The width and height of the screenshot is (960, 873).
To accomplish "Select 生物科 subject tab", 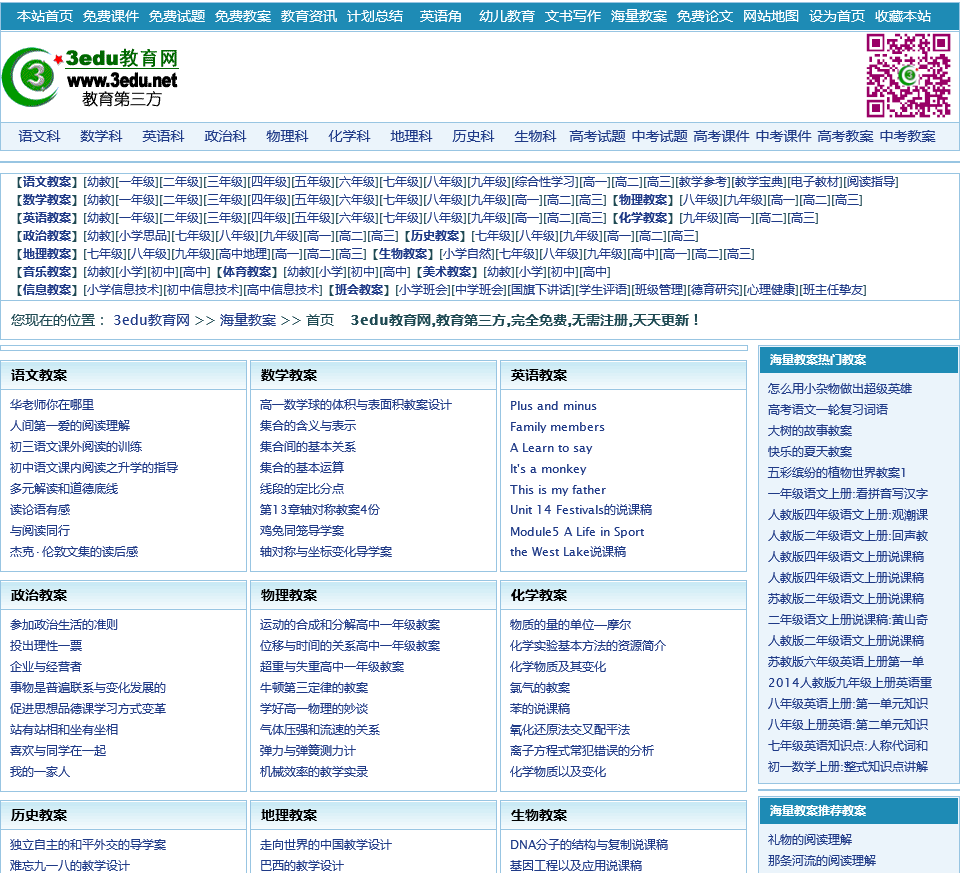I will [535, 136].
